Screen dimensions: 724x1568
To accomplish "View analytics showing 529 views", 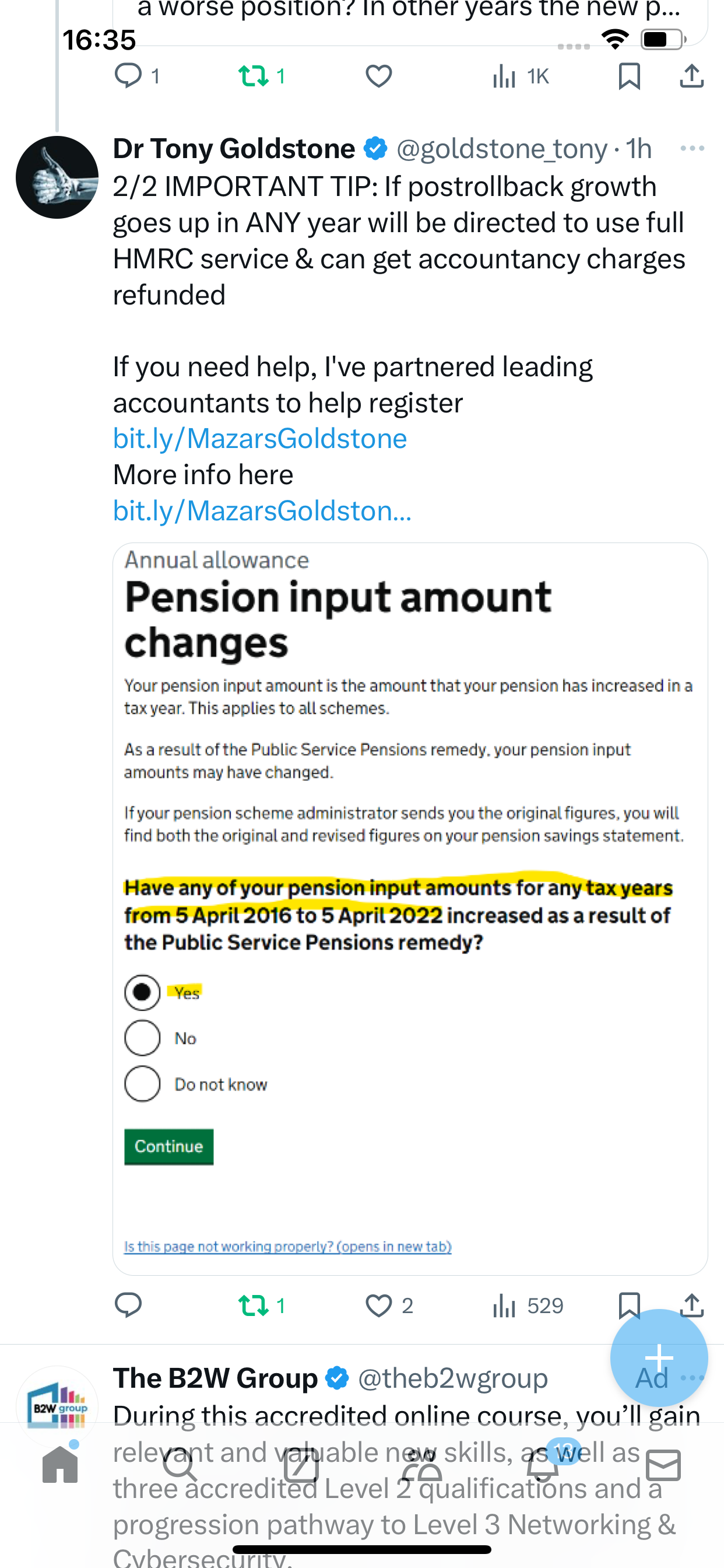I will pyautogui.click(x=528, y=1305).
